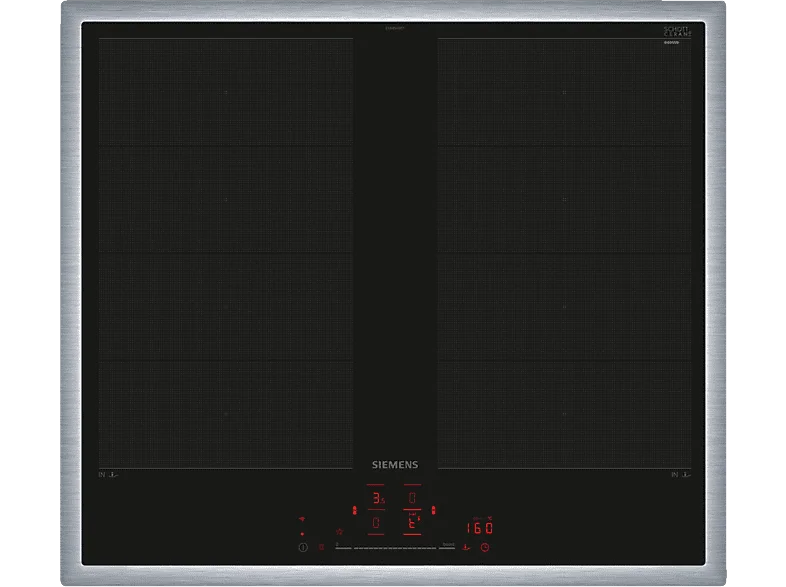Set power slider to the middle level
This screenshot has height=587, width=786.
point(395,548)
